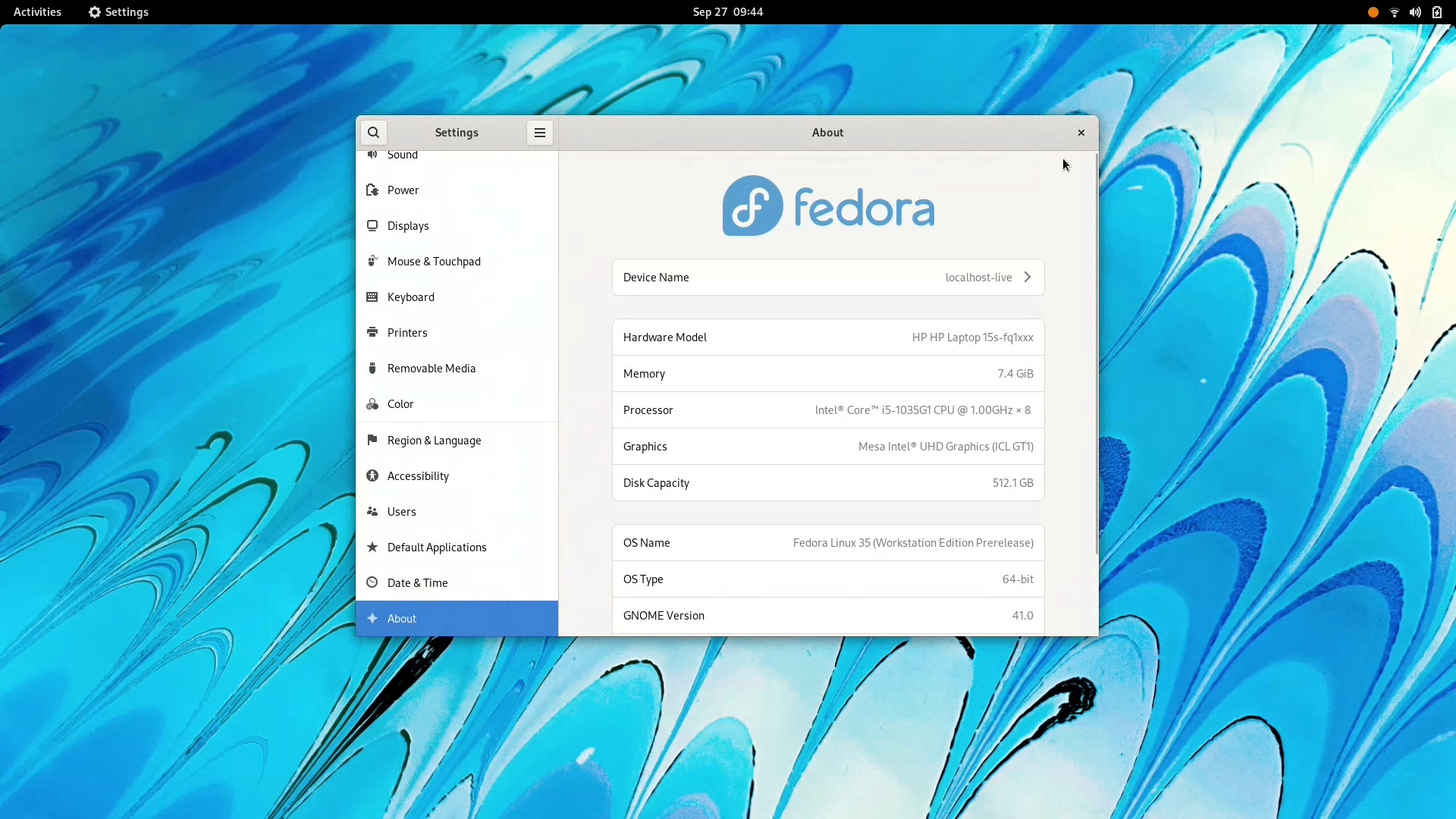Screen dimensions: 1456x819
Task: Click the Device Name row
Action: pyautogui.click(x=828, y=277)
